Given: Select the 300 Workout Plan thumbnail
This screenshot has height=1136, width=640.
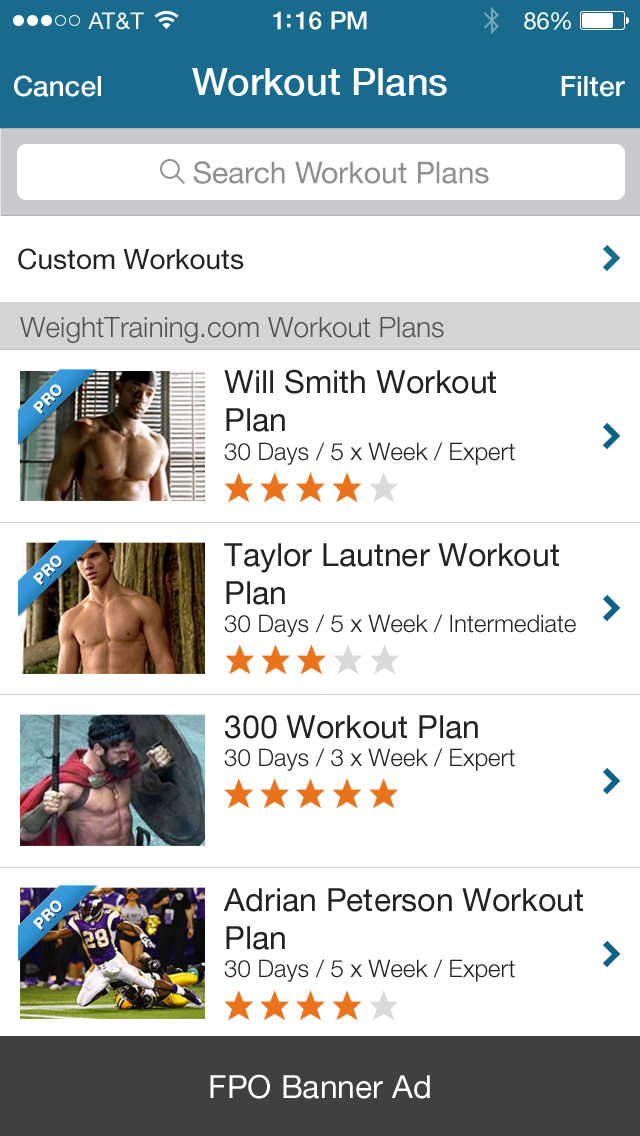Looking at the screenshot, I should [x=112, y=780].
